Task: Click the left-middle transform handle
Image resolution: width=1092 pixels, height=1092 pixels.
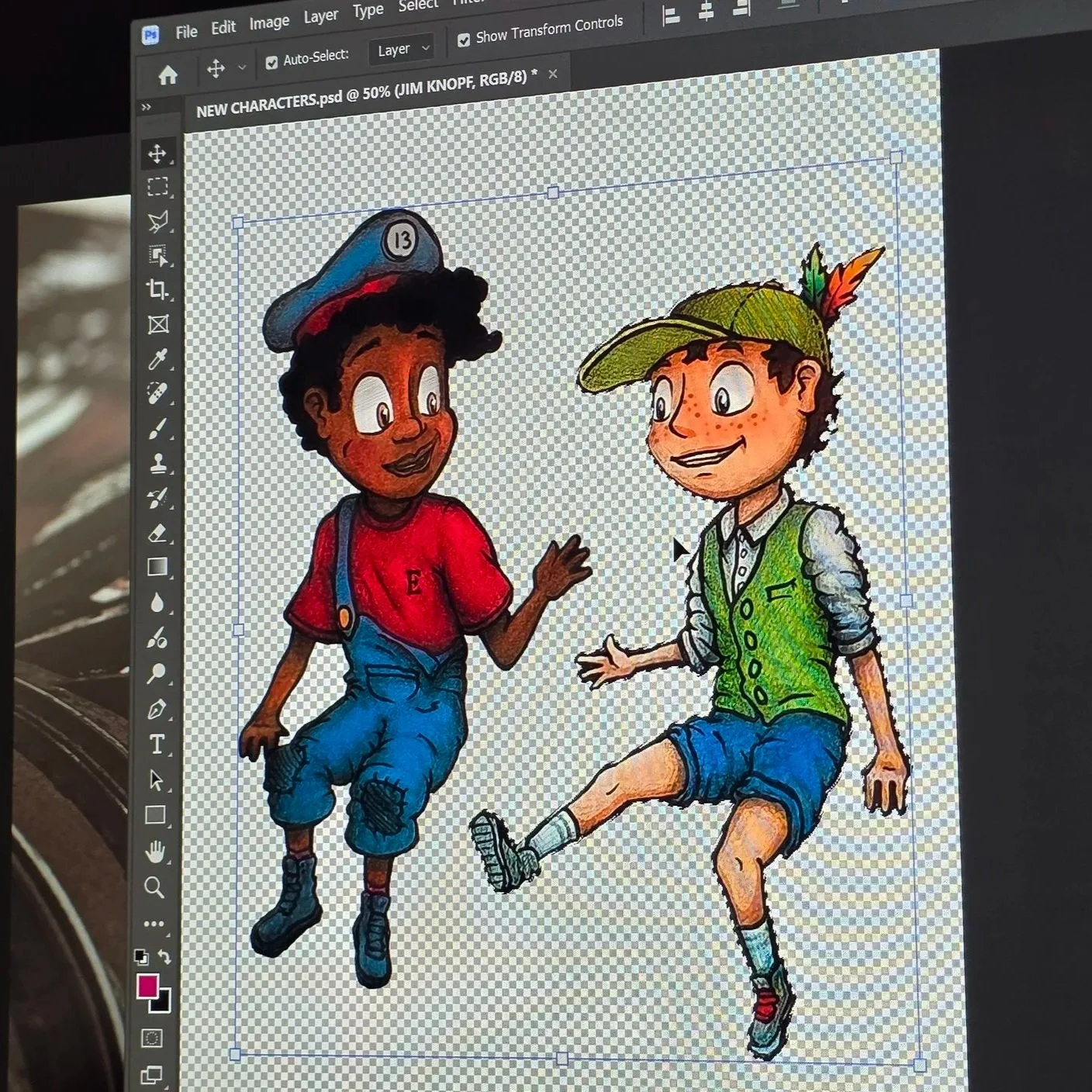Action: tap(237, 630)
